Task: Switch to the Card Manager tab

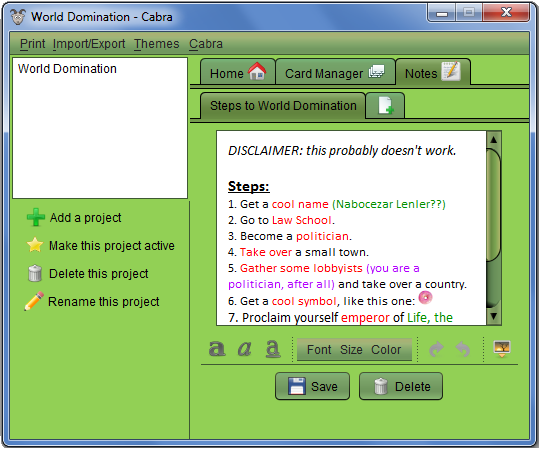Action: pos(335,72)
